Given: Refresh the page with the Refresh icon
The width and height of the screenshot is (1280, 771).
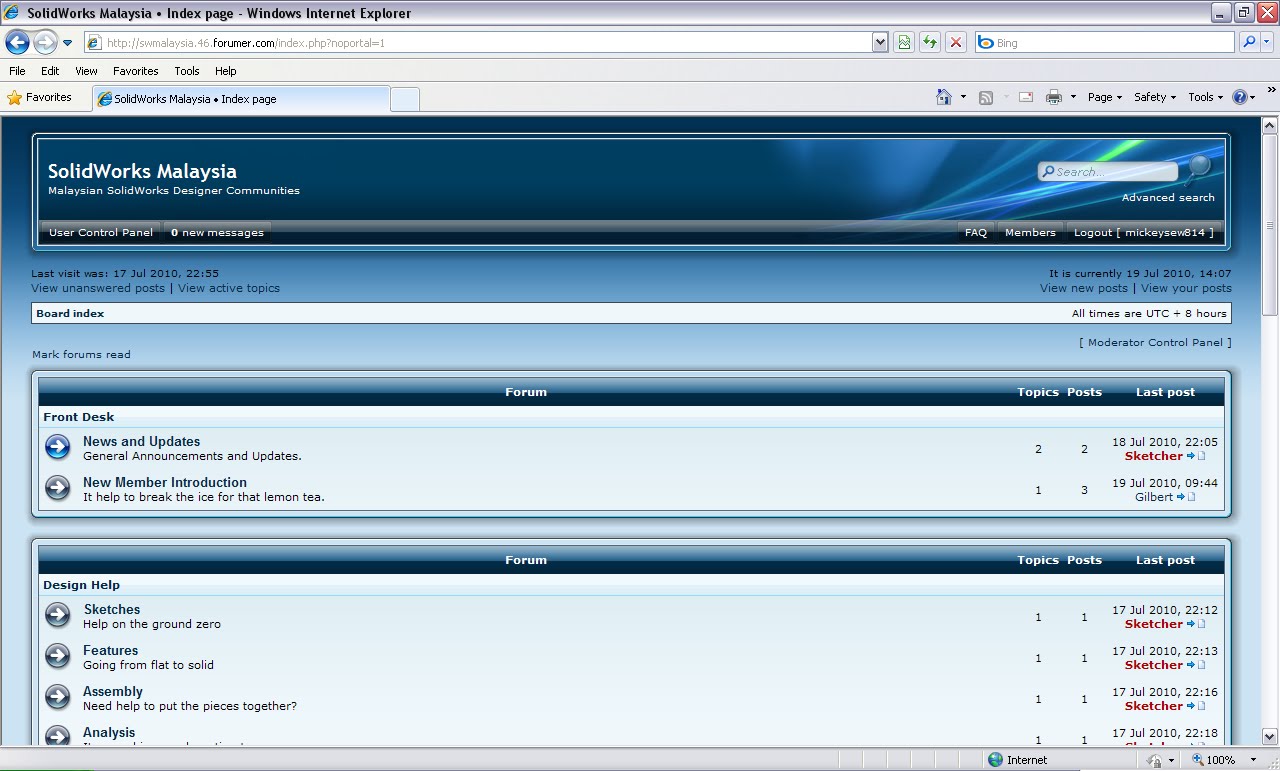Looking at the screenshot, I should 930,43.
